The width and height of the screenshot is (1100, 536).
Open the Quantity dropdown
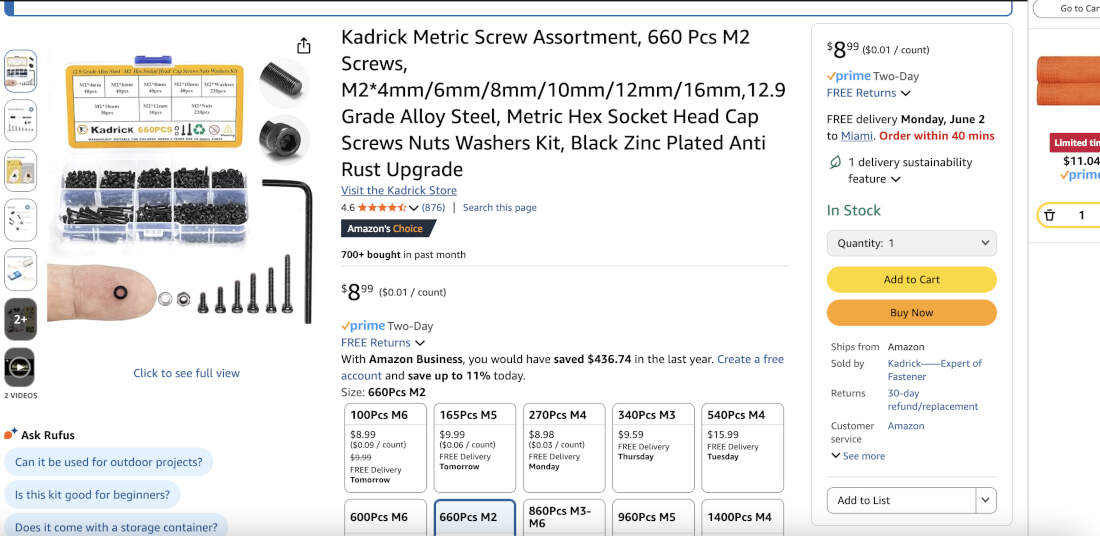[911, 243]
